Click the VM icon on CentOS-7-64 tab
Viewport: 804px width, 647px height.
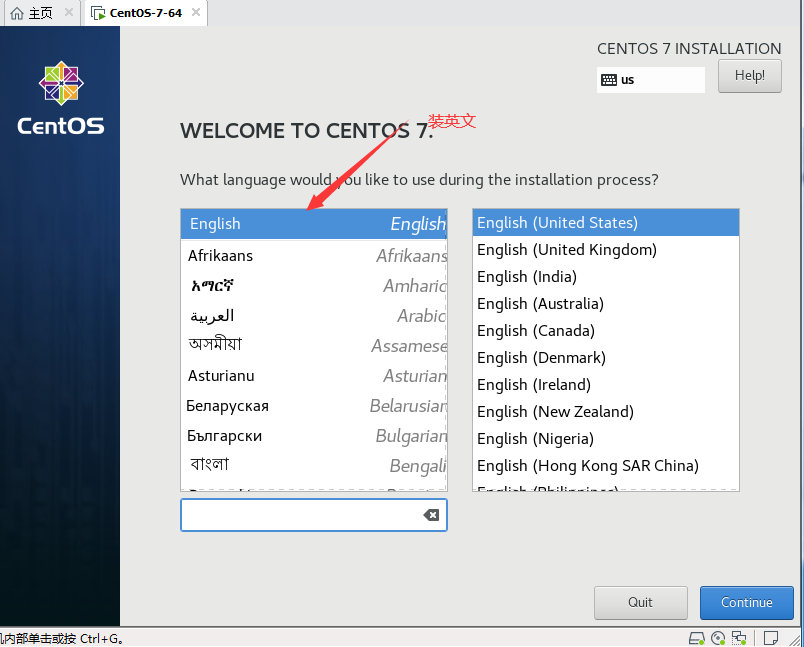98,13
